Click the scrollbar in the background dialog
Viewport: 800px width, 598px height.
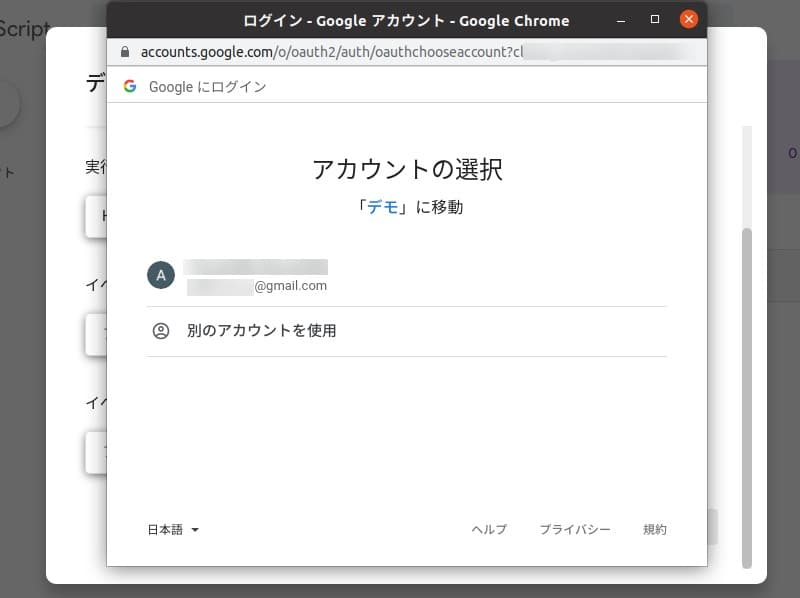coord(747,398)
